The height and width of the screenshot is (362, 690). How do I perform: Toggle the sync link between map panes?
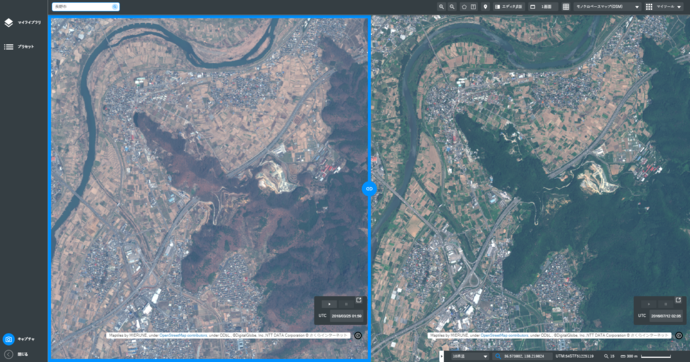[369, 189]
